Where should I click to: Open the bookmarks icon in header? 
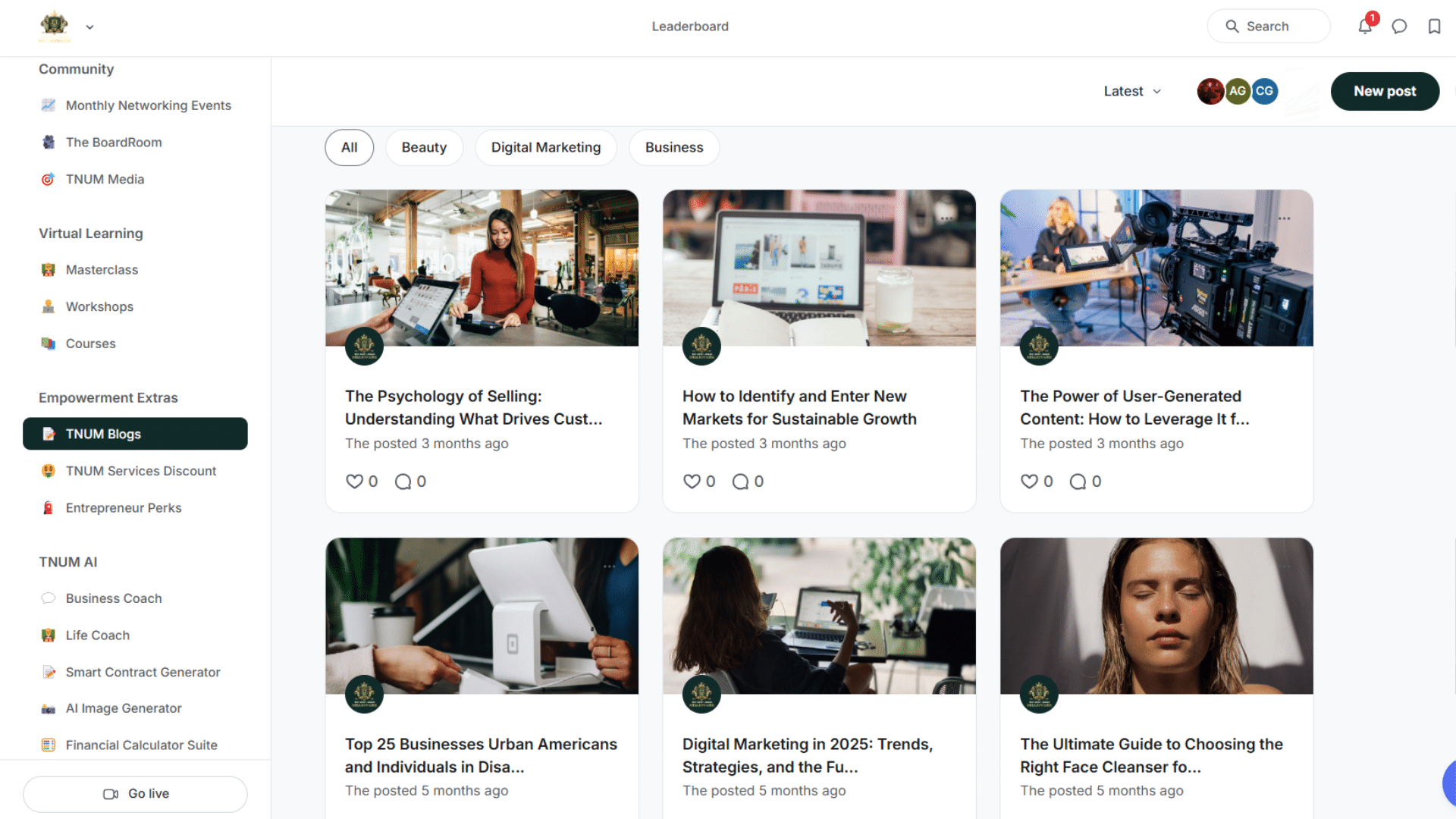[1434, 27]
